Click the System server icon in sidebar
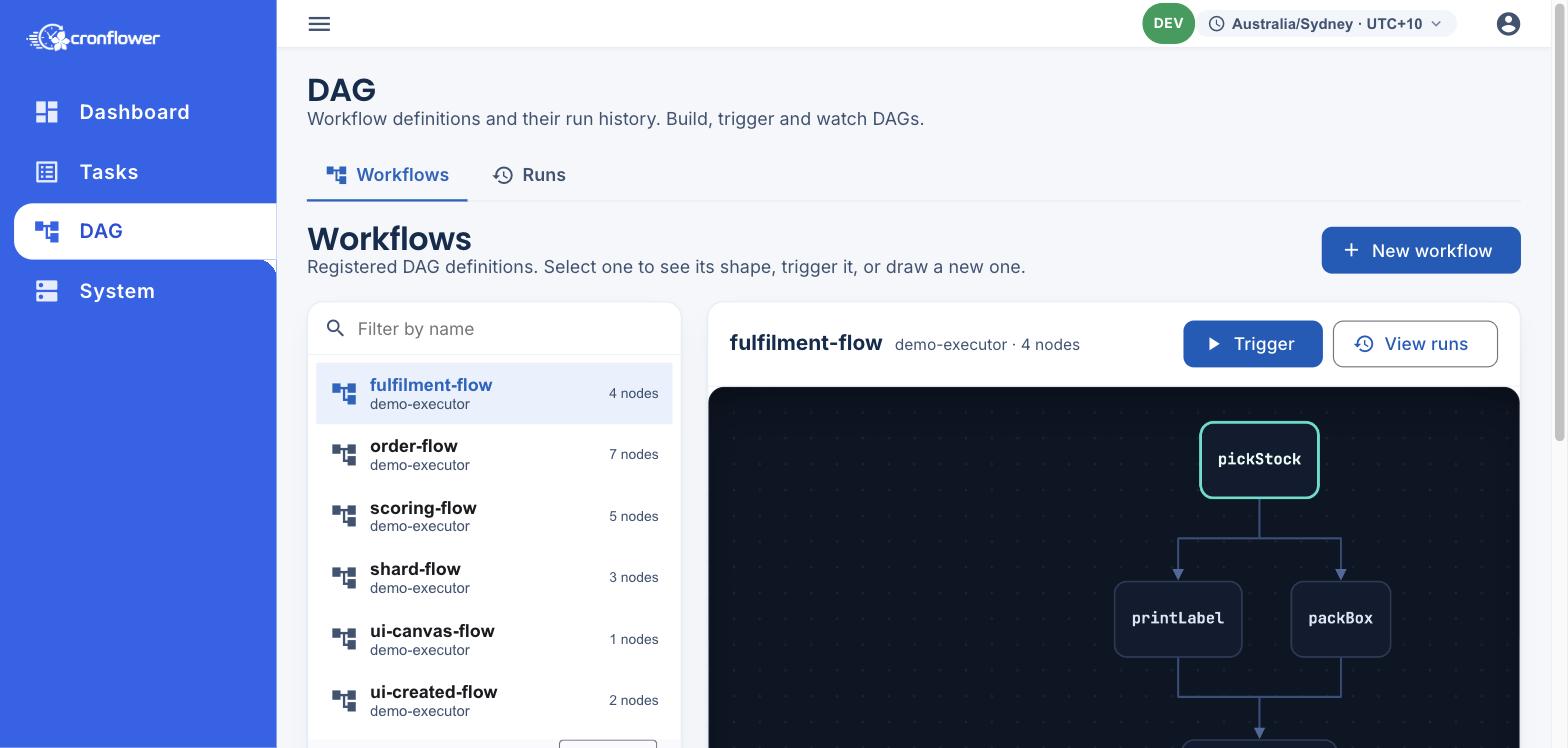 47,291
